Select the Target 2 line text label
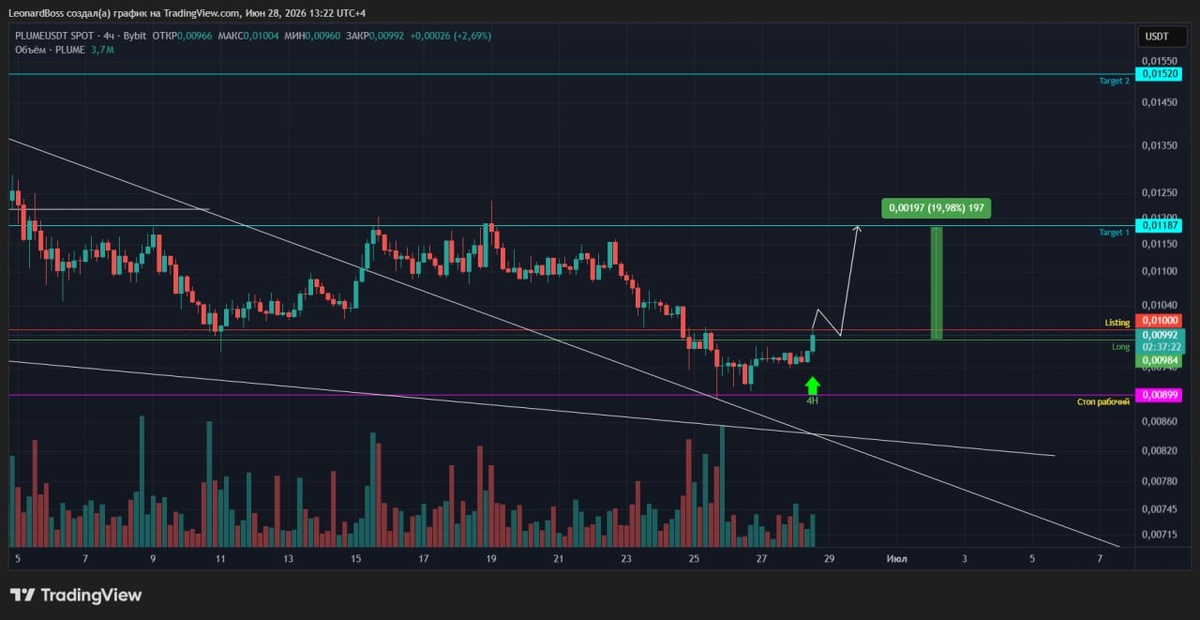Viewport: 1200px width, 620px height. tap(1114, 80)
